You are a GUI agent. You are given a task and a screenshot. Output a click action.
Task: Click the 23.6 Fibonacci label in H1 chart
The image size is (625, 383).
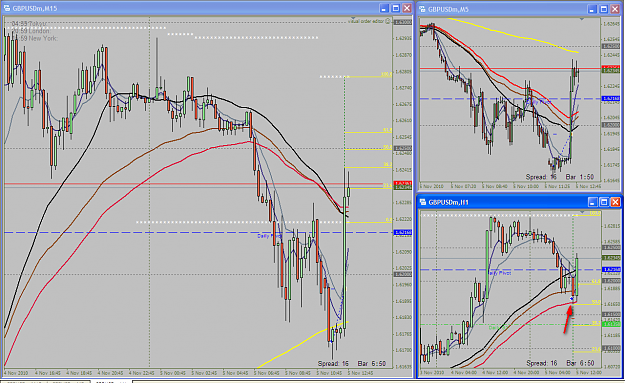(x=596, y=349)
